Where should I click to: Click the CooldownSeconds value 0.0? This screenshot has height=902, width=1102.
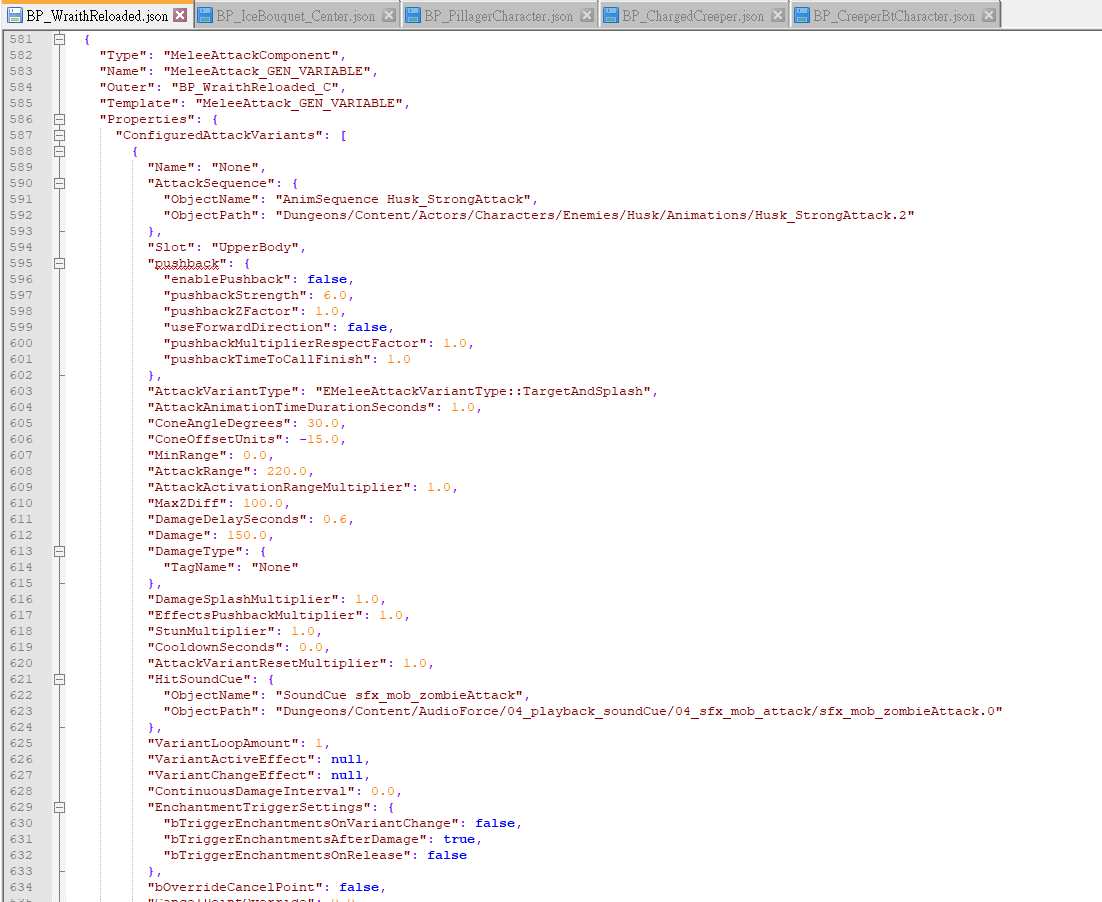pyautogui.click(x=311, y=647)
